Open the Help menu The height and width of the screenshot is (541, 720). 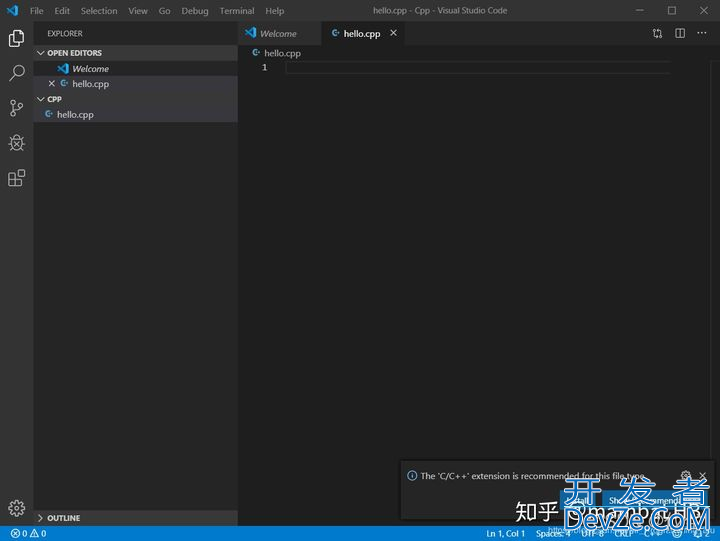[275, 11]
